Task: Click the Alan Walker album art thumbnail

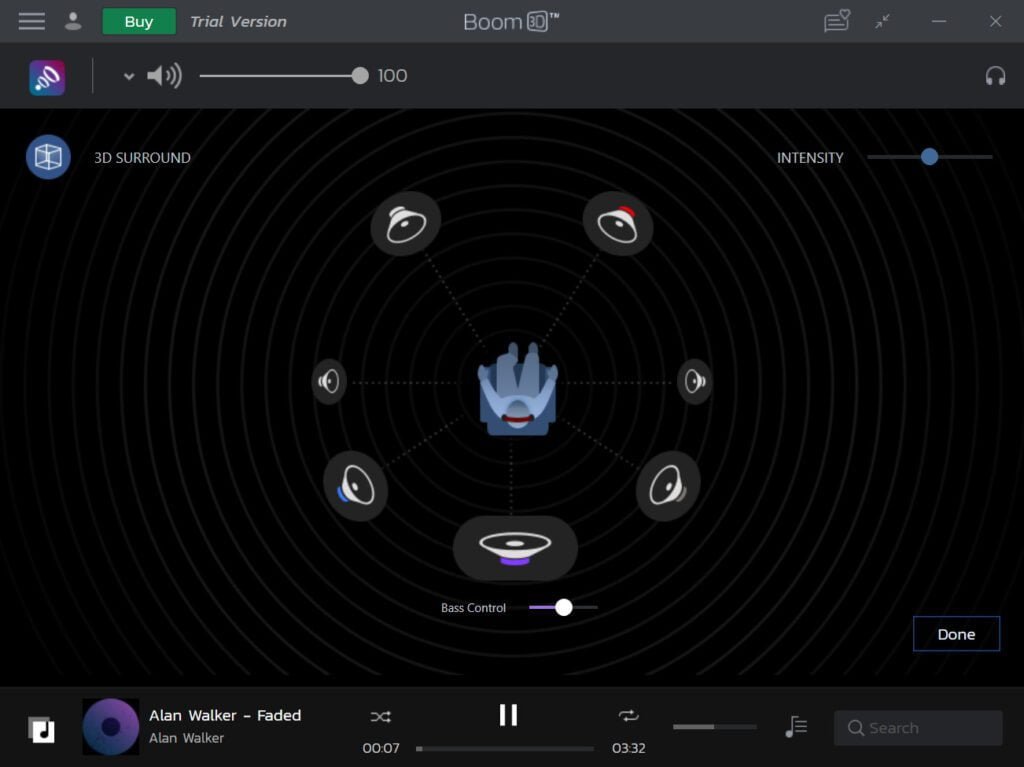Action: (110, 726)
